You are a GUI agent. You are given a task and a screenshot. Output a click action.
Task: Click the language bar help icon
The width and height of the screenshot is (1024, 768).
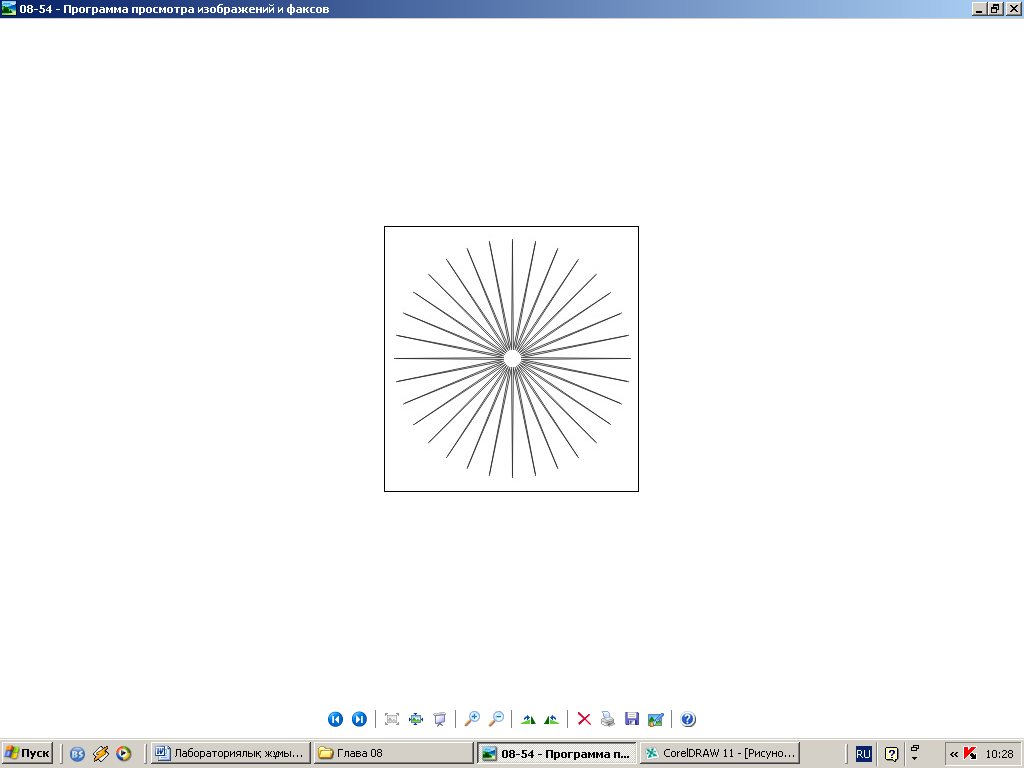[891, 754]
